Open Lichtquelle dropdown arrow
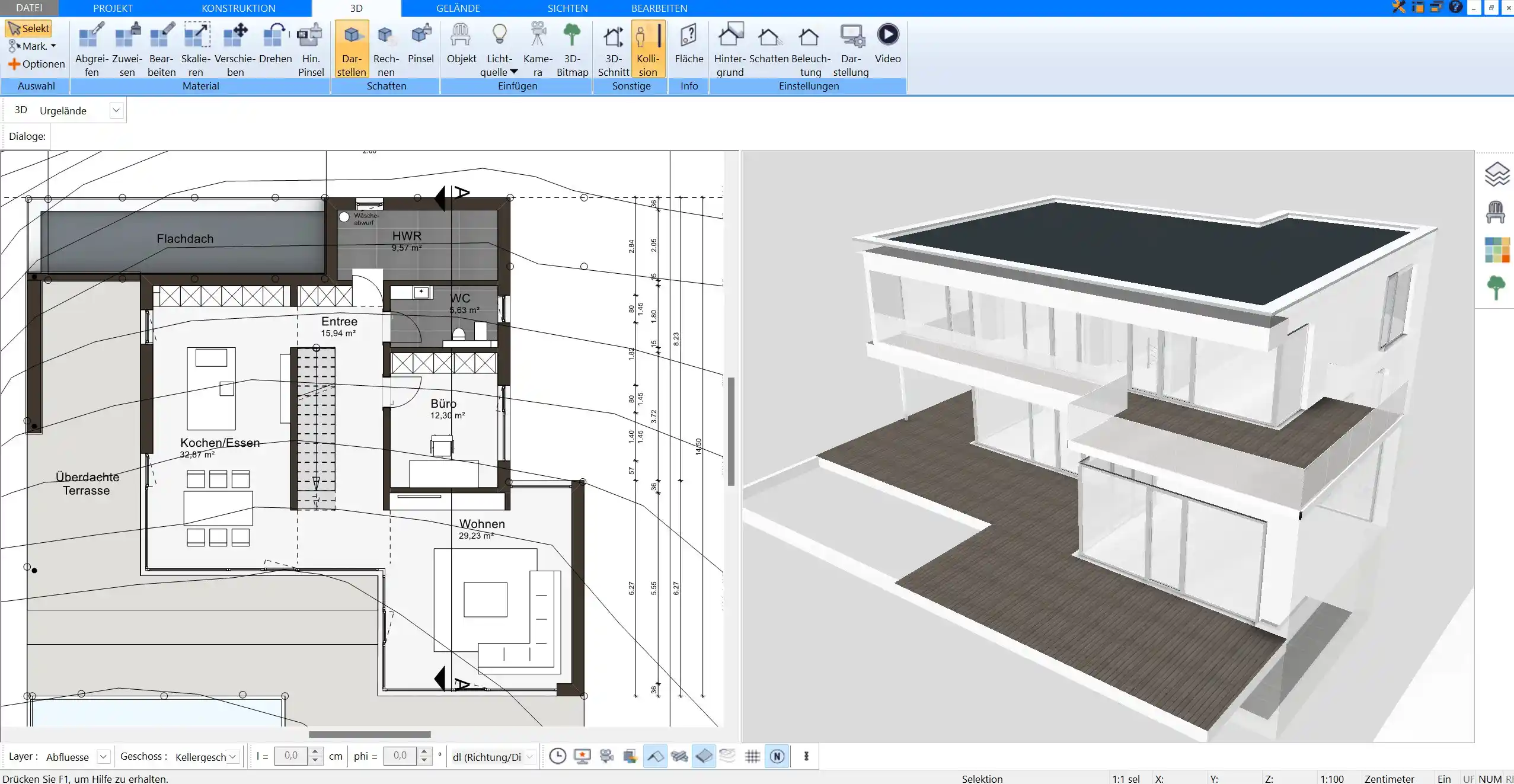This screenshot has width=1514, height=784. [x=514, y=72]
